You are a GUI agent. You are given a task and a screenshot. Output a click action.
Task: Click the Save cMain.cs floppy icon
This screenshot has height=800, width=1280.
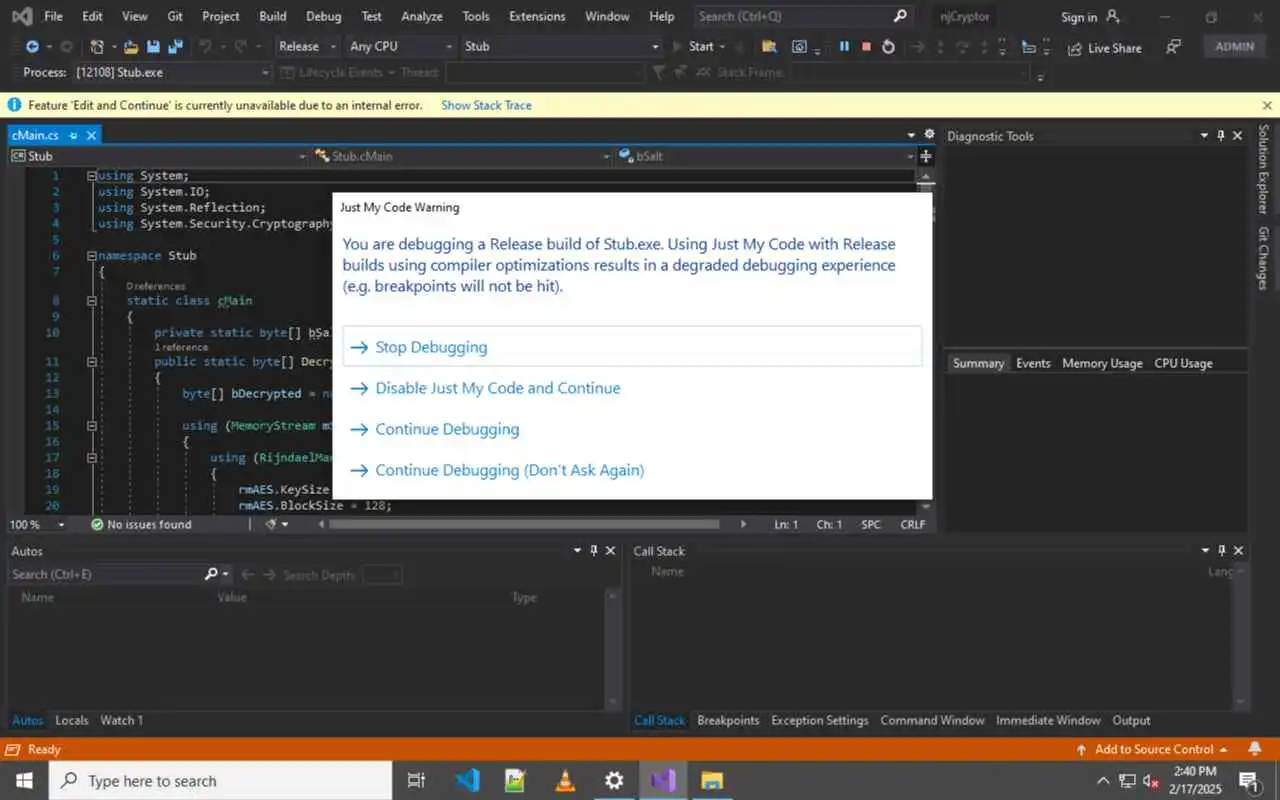tap(154, 46)
